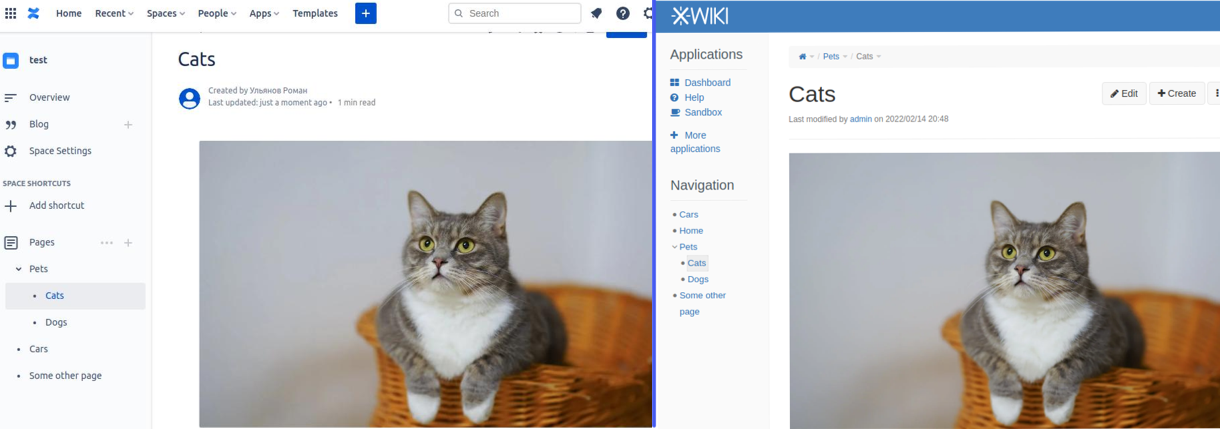The width and height of the screenshot is (1220, 429).
Task: Open dropdown arrow after Pets in breadcrumb
Action: click(845, 57)
